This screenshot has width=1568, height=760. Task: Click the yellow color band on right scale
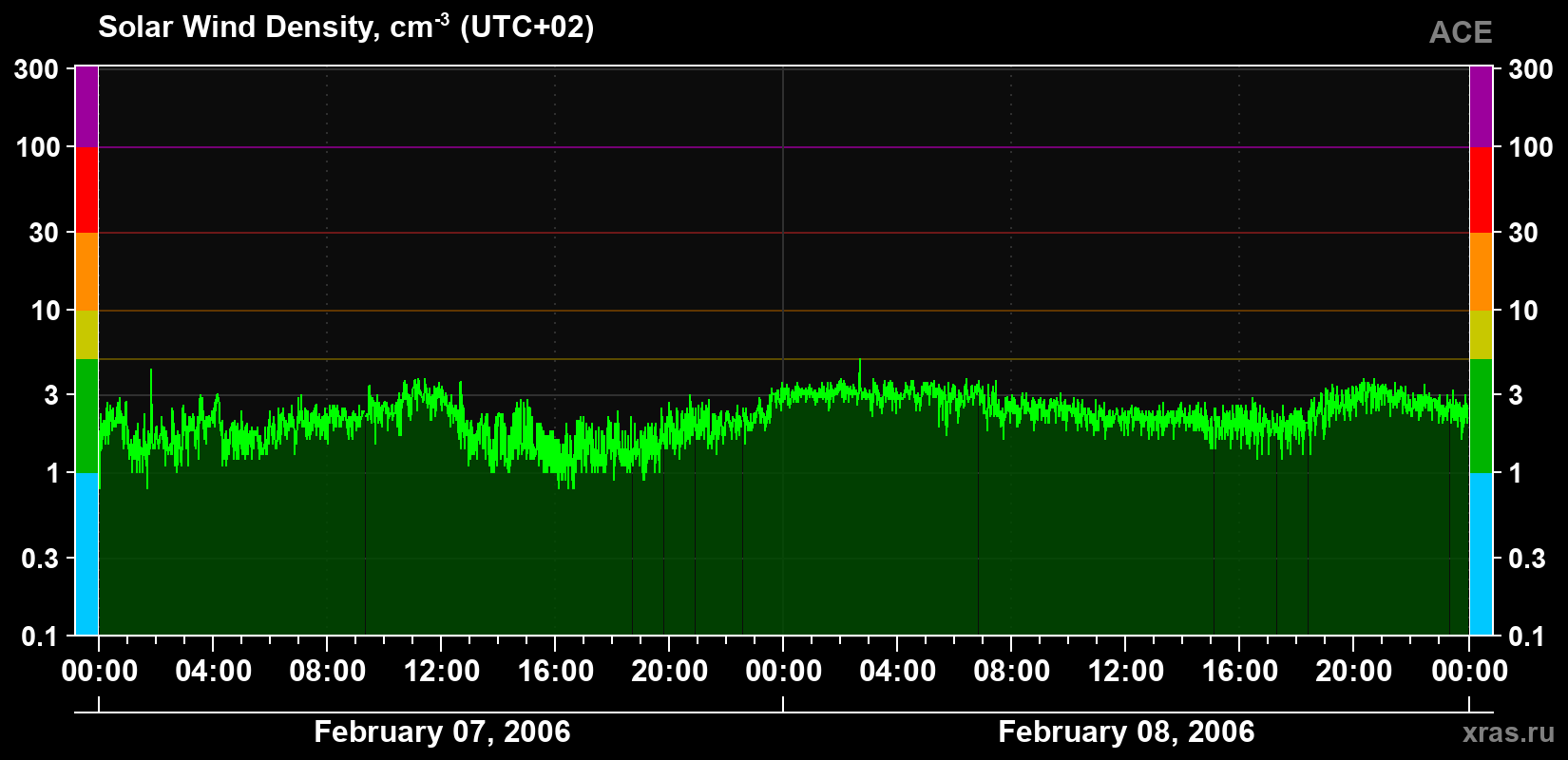click(1481, 334)
